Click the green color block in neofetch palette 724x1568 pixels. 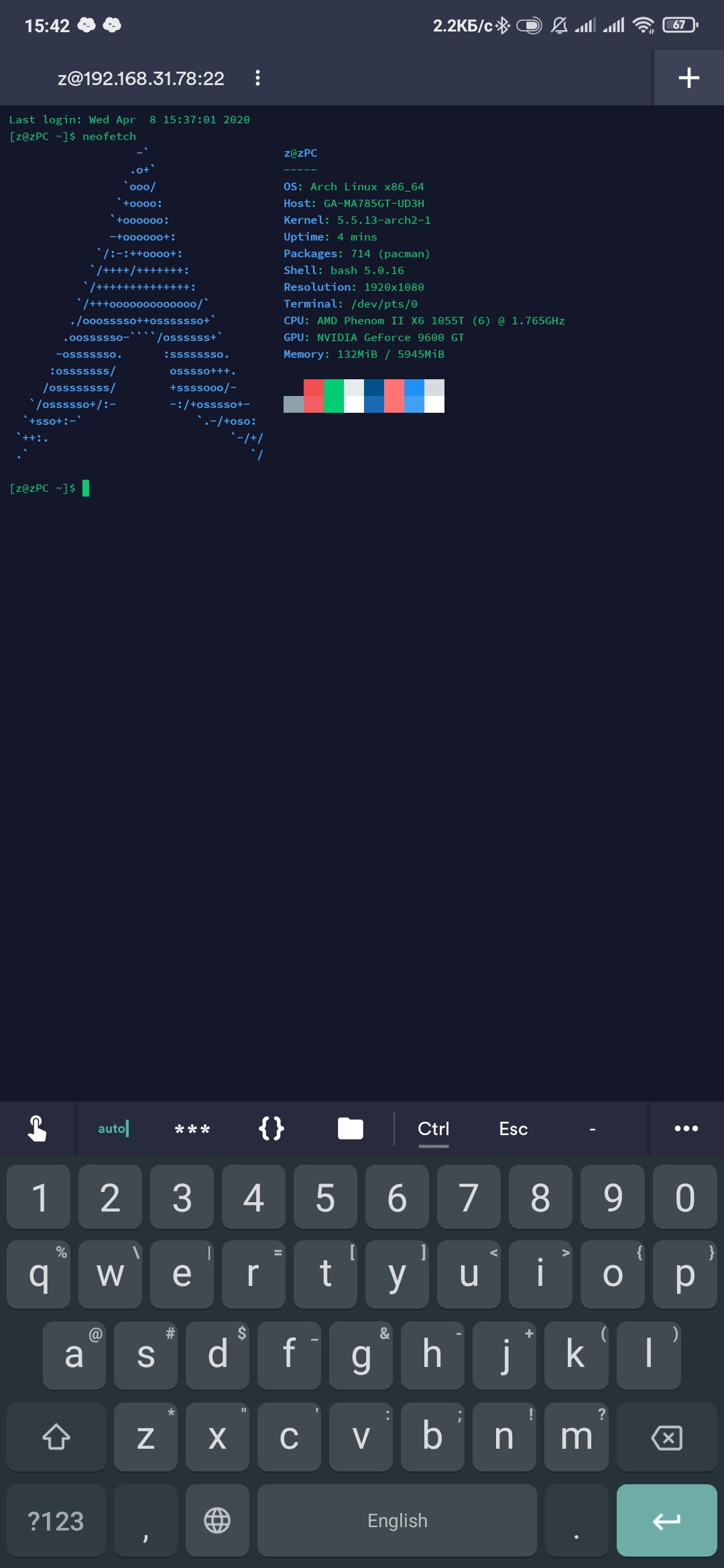click(334, 395)
